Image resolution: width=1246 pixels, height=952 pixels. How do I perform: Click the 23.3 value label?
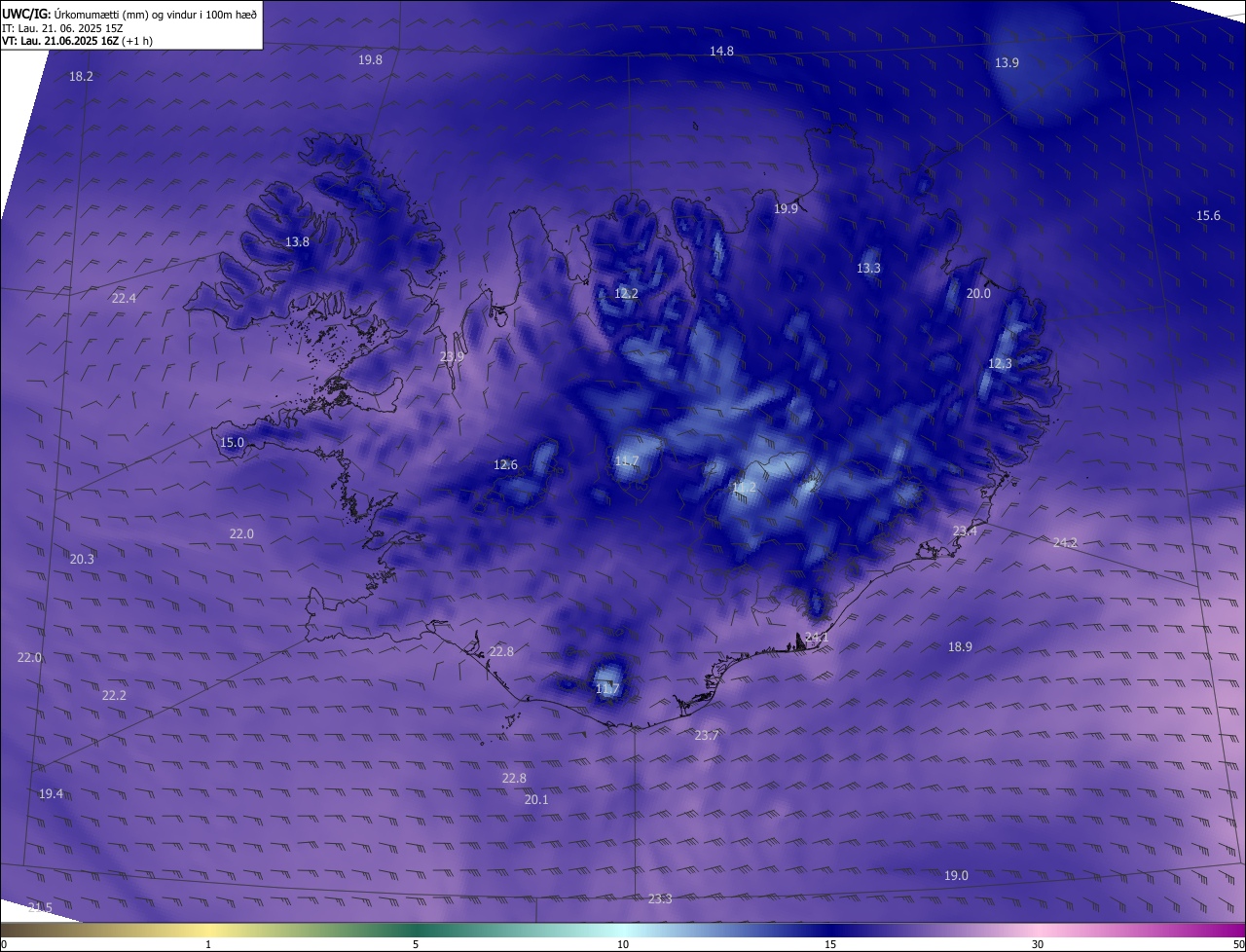(660, 898)
